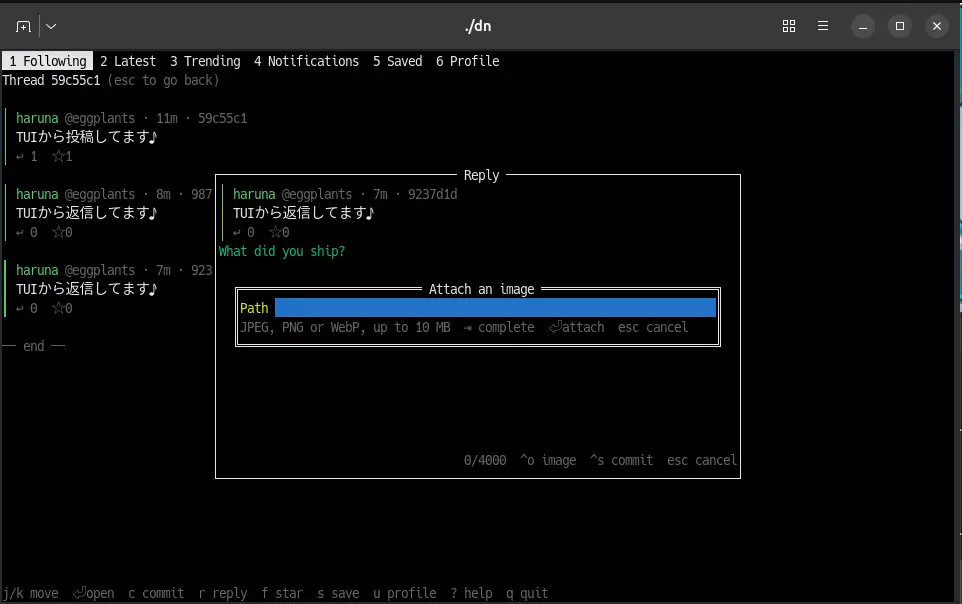
Task: Click 'q quit' in the bottom help bar
Action: (x=527, y=594)
